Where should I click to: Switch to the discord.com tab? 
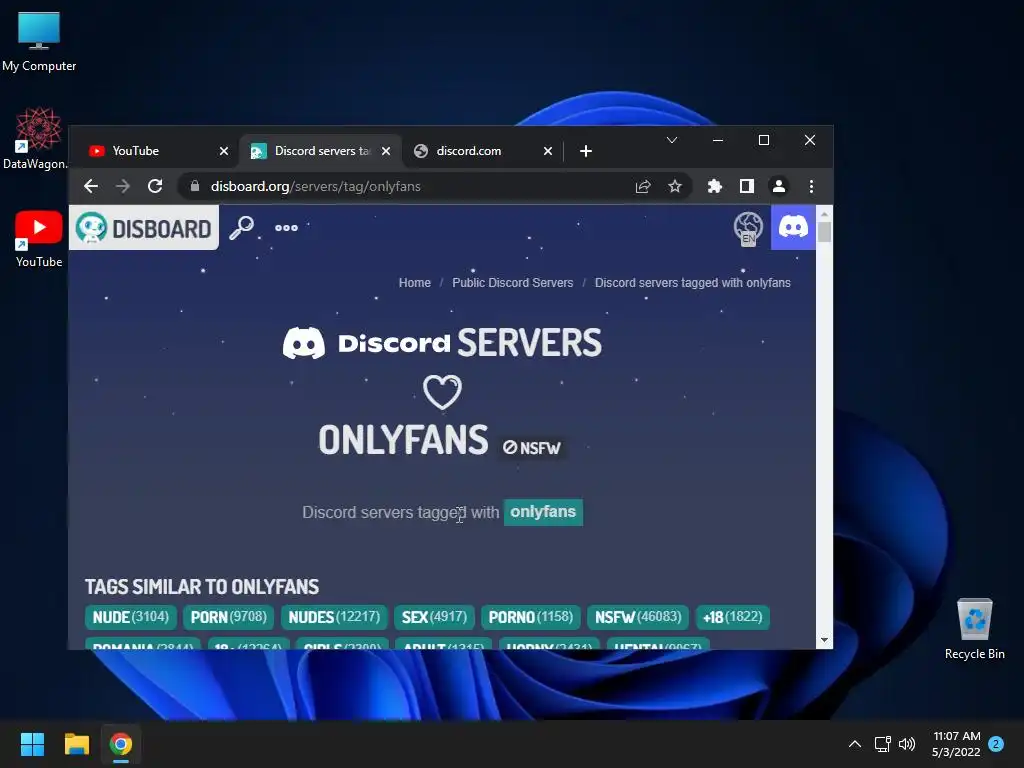[x=482, y=151]
